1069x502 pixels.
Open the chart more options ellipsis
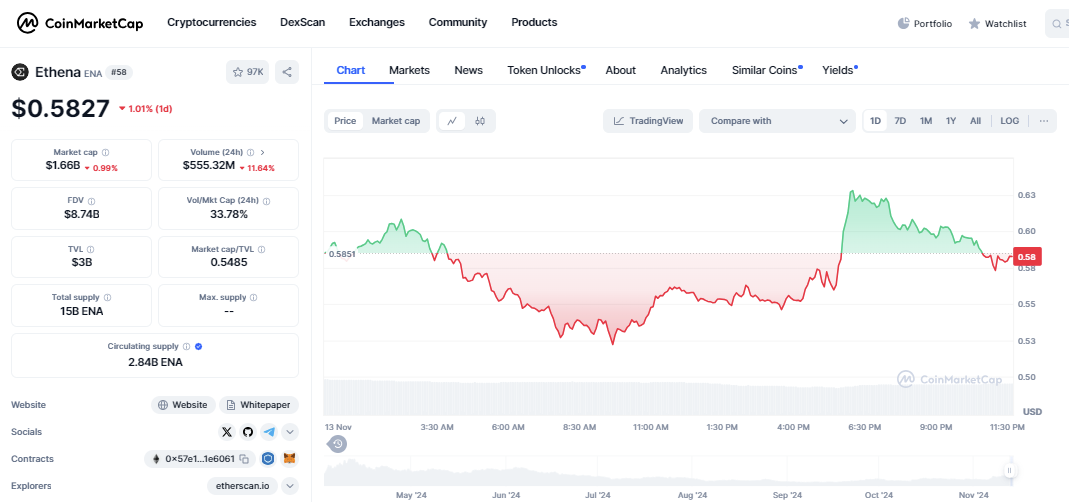click(1044, 121)
